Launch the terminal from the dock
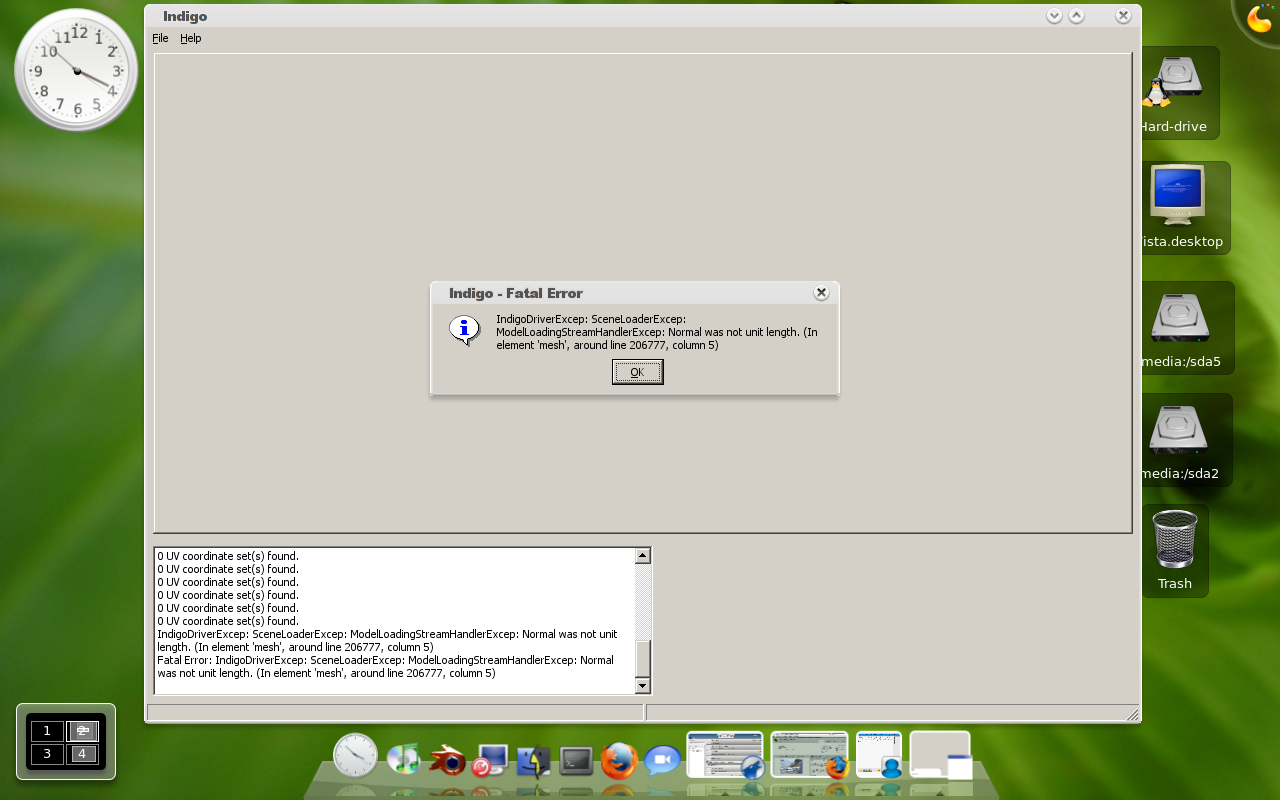The width and height of the screenshot is (1280, 800). tap(576, 761)
